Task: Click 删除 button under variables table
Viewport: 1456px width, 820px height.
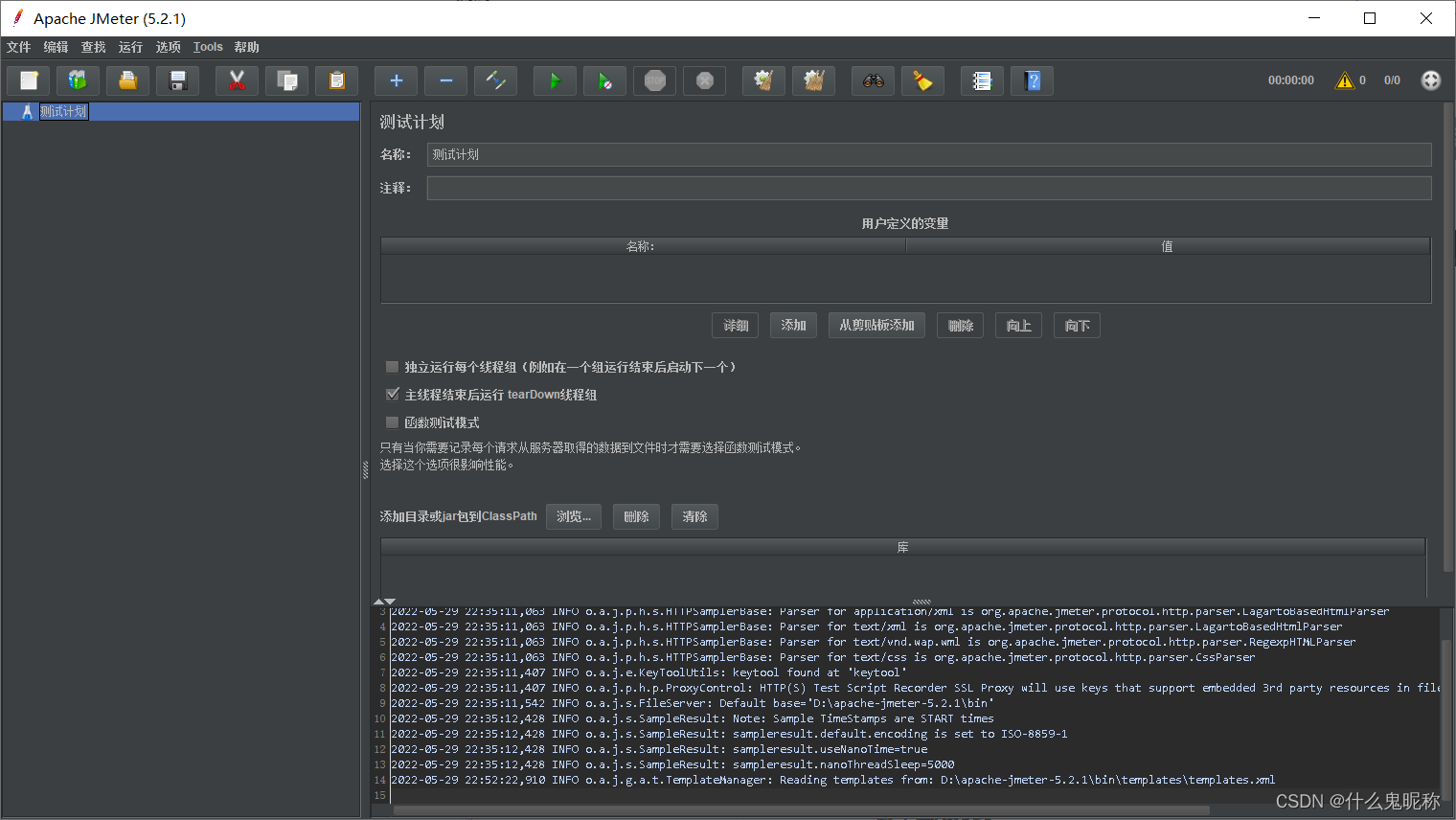Action: pos(961,326)
